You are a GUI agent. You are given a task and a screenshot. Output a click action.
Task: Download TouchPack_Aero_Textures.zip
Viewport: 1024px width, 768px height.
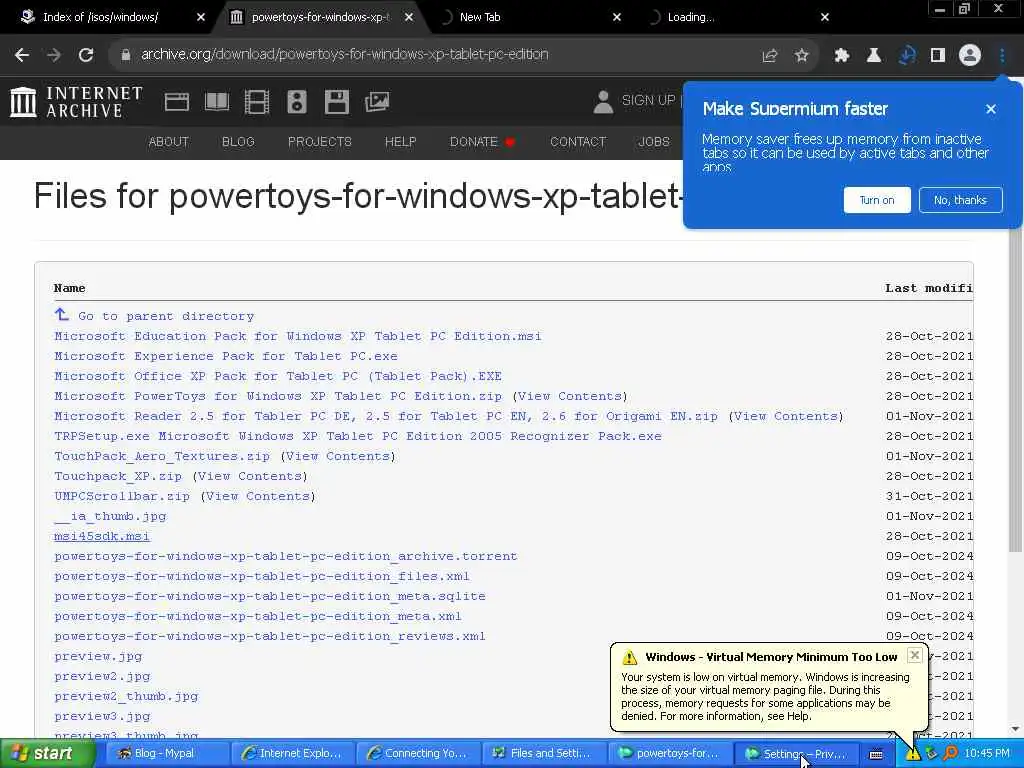pos(162,456)
